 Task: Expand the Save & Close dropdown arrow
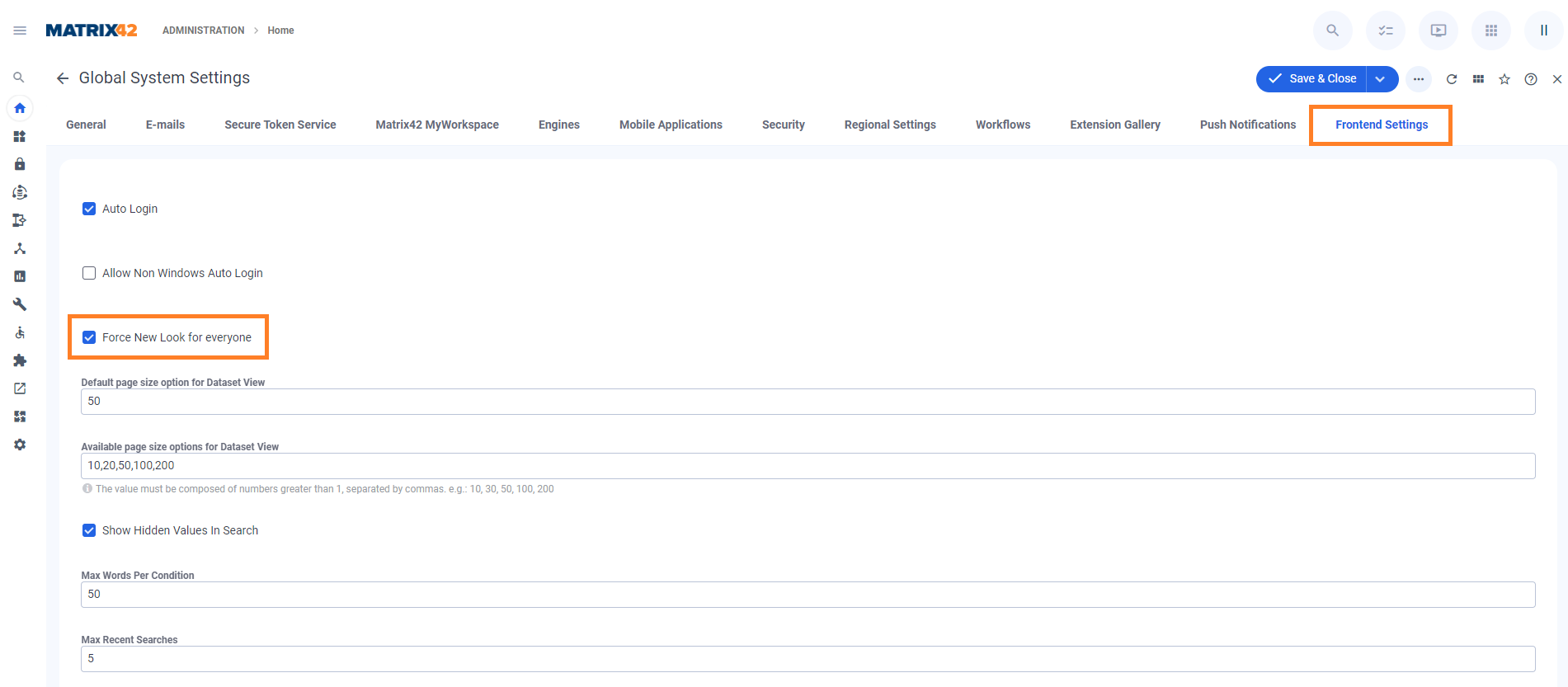1382,79
